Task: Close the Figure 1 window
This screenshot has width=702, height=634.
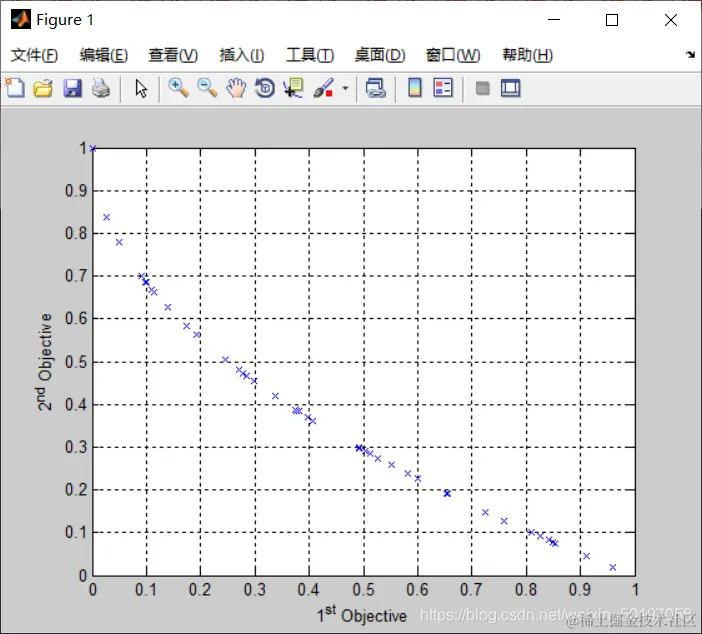Action: [x=671, y=20]
